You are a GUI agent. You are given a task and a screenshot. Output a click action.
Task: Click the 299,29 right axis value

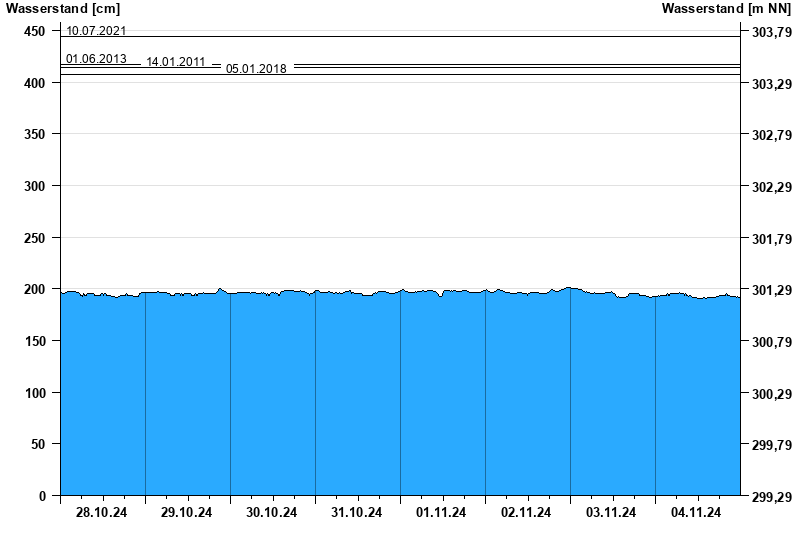[x=770, y=497]
